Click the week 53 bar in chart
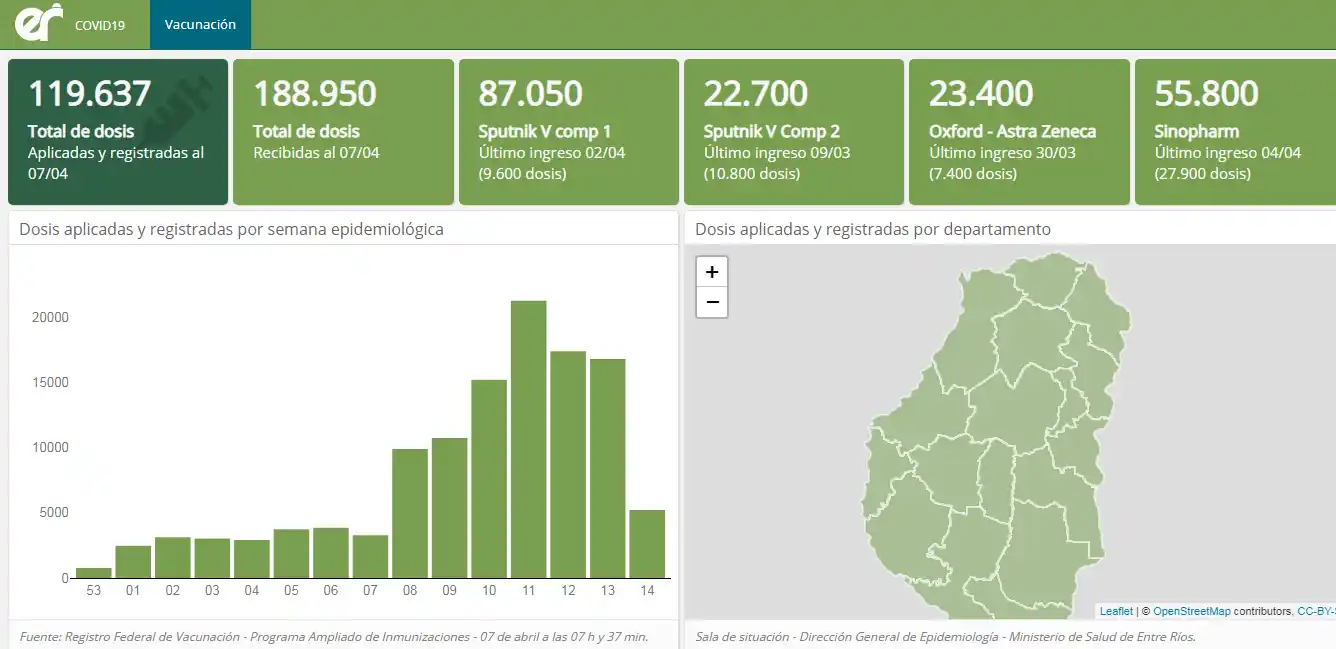Viewport: 1336px width, 649px height. [94, 573]
